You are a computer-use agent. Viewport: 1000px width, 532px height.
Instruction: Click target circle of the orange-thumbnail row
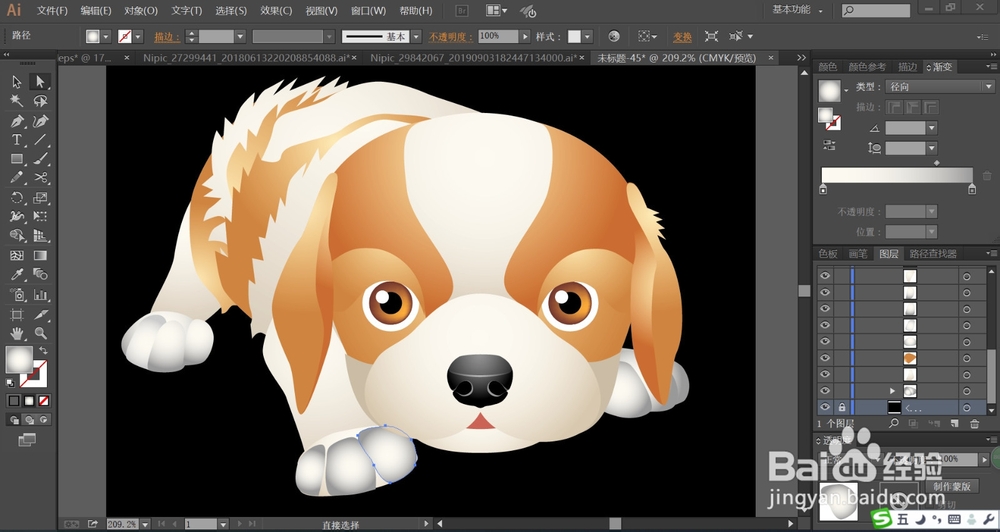(967, 358)
